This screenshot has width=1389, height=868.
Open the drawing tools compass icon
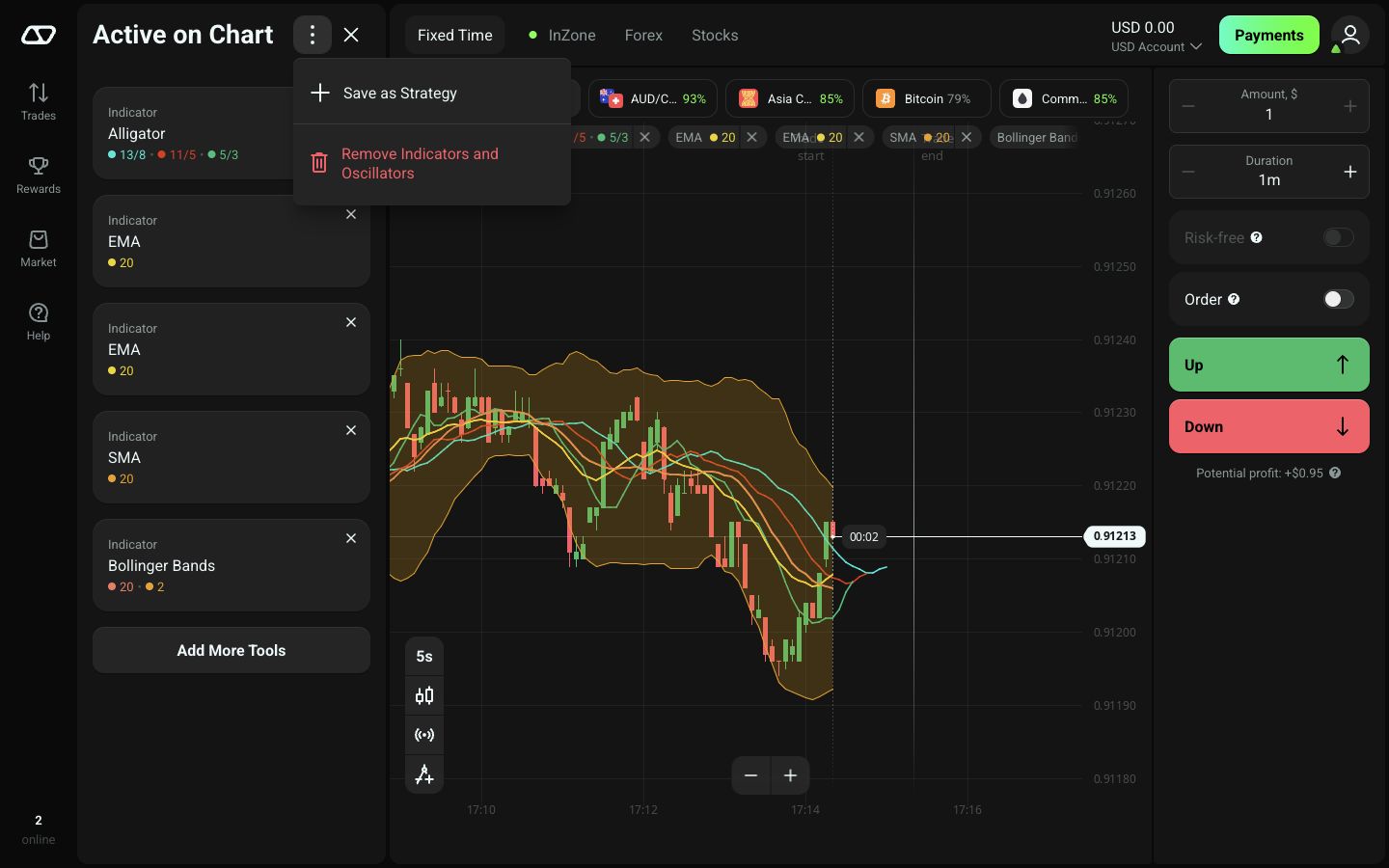coord(424,774)
